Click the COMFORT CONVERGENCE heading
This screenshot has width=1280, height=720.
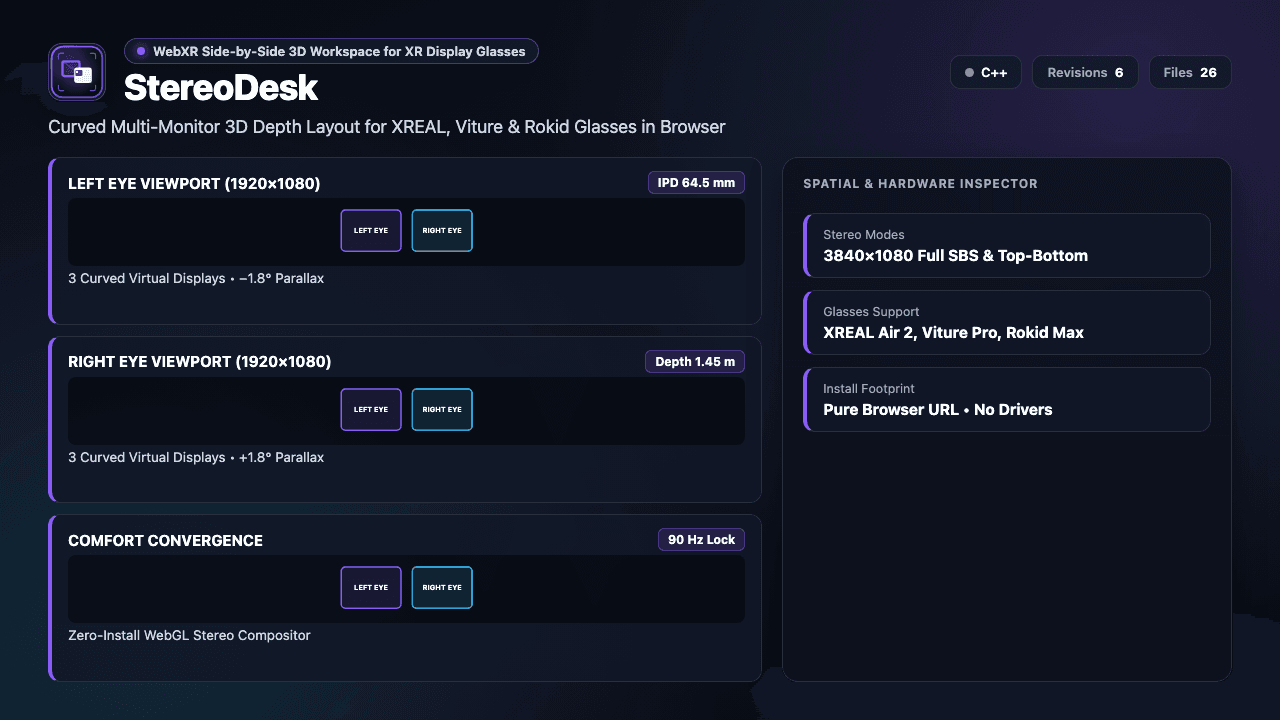(x=166, y=541)
